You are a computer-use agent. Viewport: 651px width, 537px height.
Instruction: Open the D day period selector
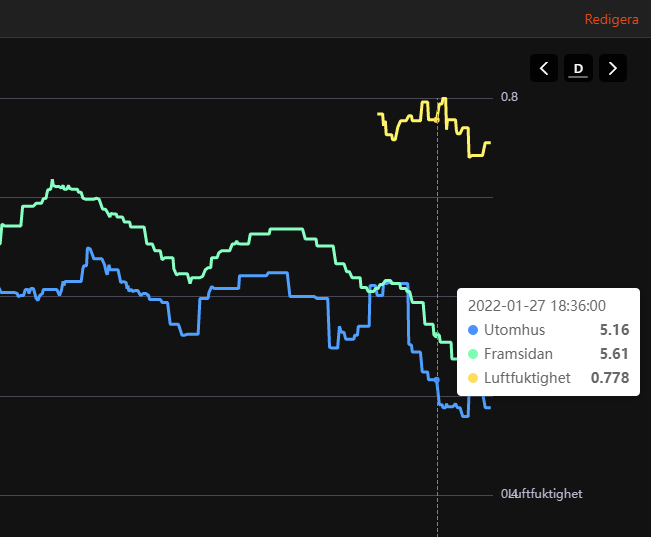[x=578, y=68]
